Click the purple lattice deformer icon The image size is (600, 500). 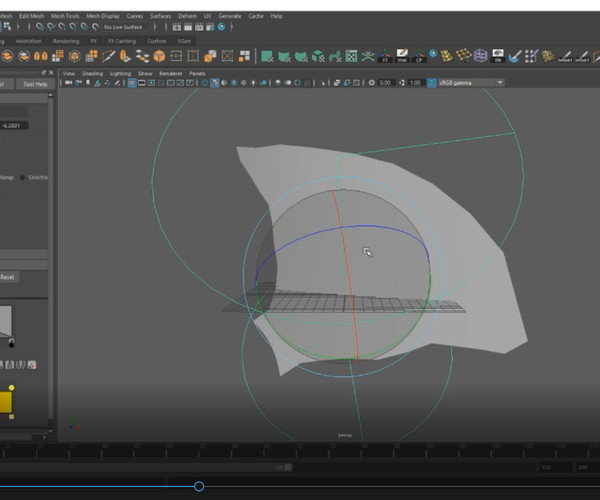click(480, 56)
